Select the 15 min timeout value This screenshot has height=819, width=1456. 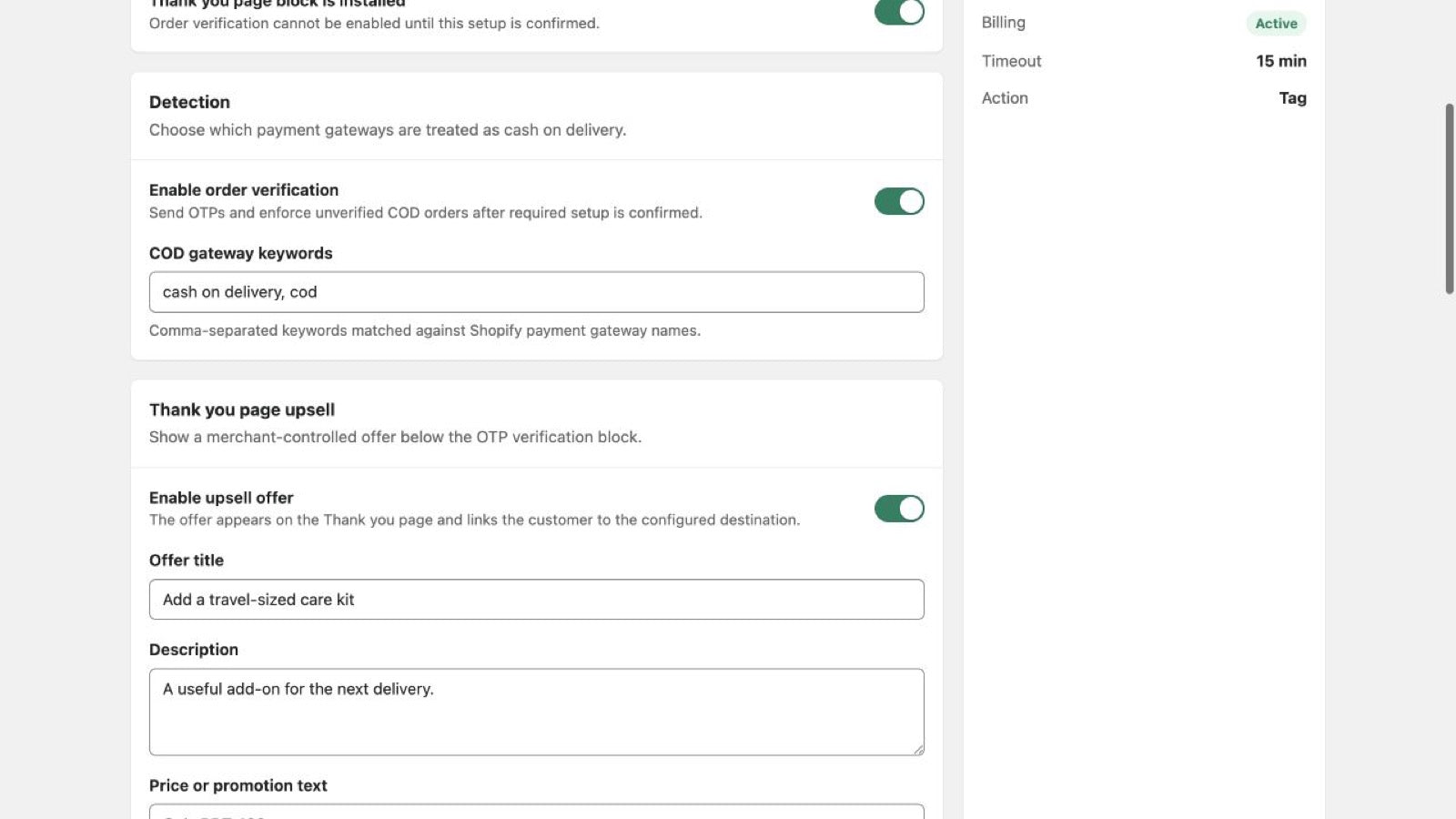click(1281, 61)
